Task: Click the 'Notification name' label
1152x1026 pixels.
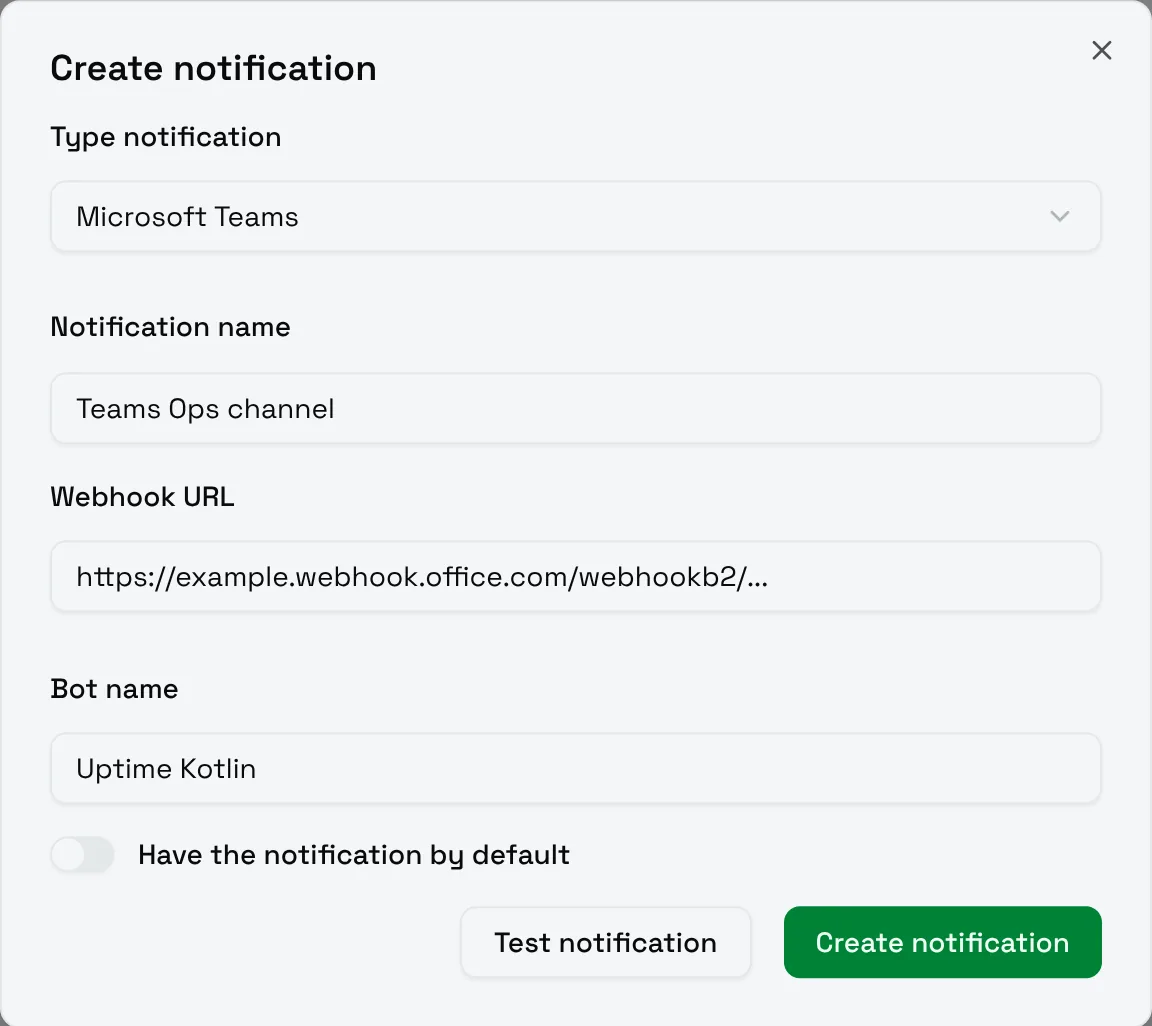Action: (170, 327)
